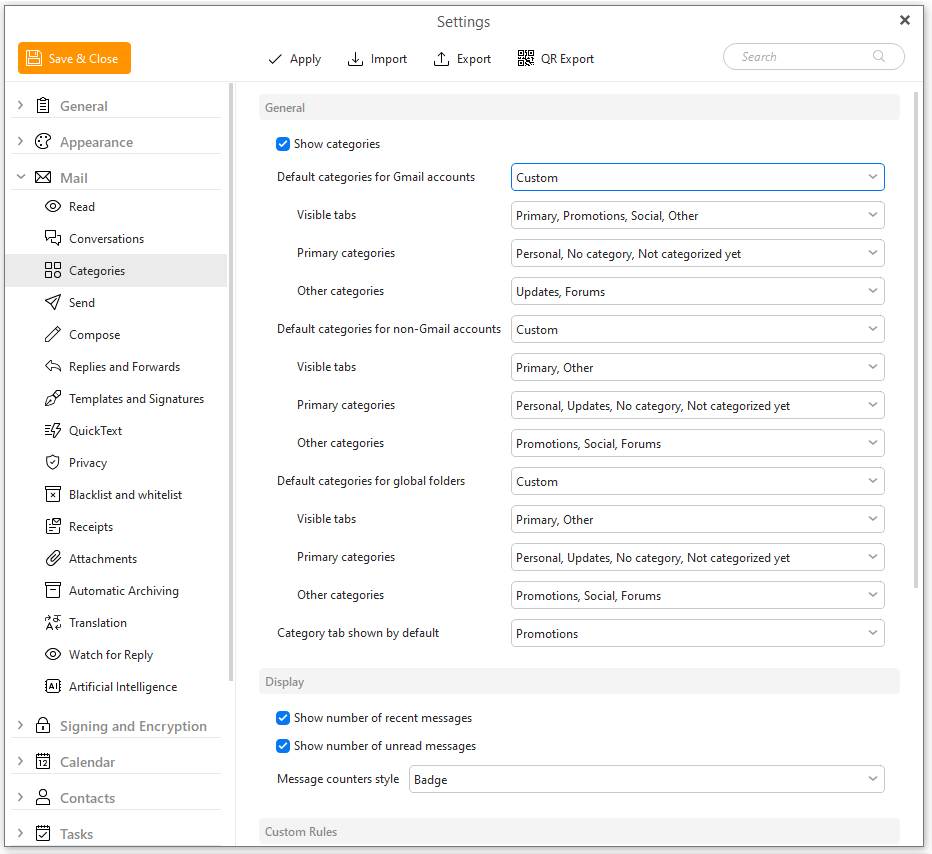The height and width of the screenshot is (854, 932).
Task: Click the Translation icon
Action: [x=53, y=622]
